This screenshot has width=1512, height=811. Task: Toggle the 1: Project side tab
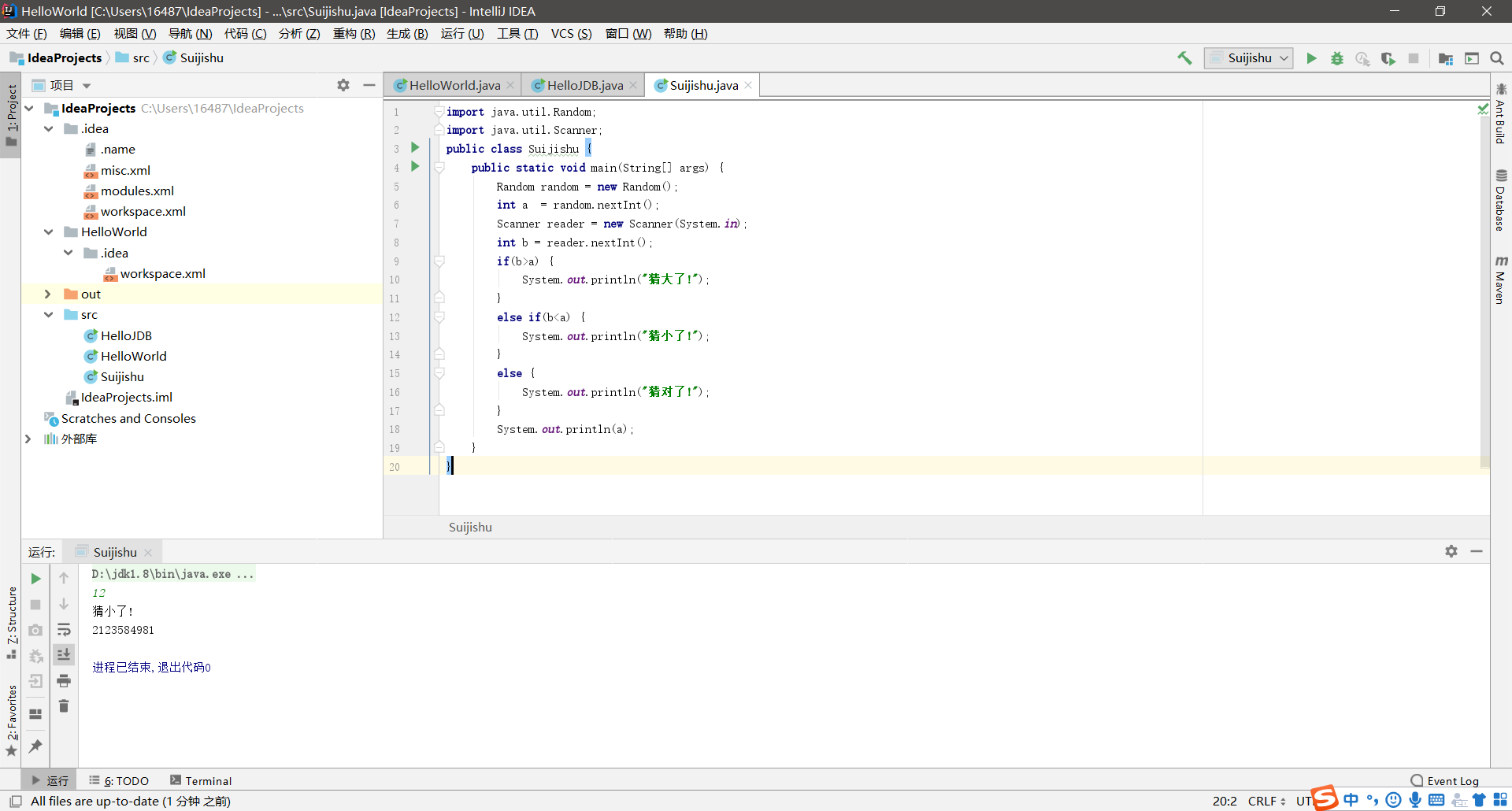[11, 115]
